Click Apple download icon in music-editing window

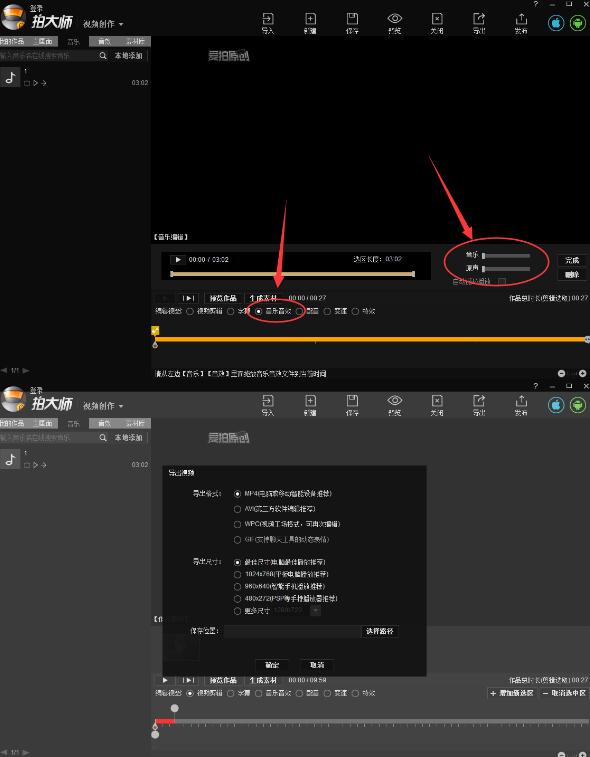556,23
